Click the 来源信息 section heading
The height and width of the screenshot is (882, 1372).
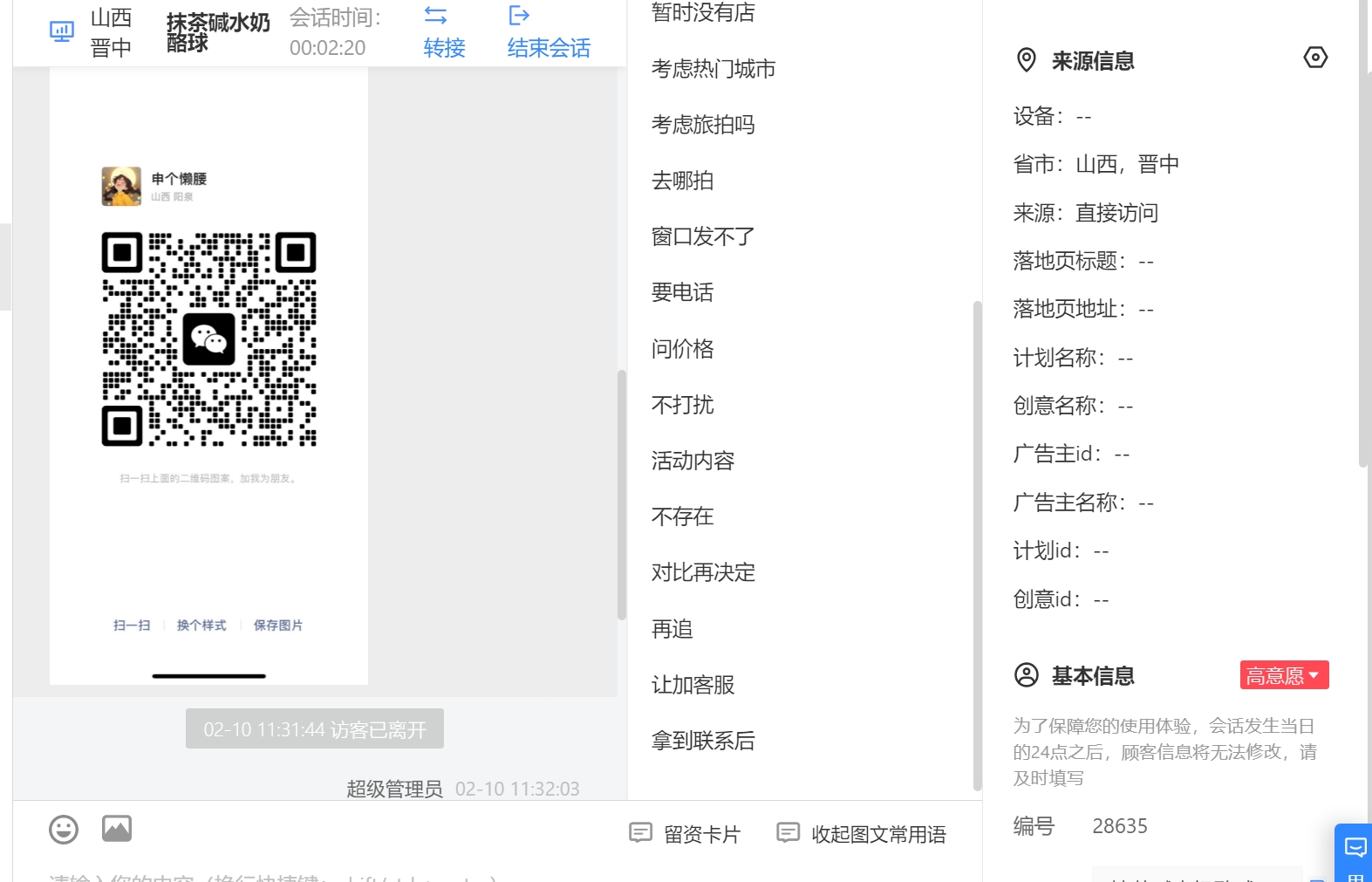click(x=1093, y=61)
